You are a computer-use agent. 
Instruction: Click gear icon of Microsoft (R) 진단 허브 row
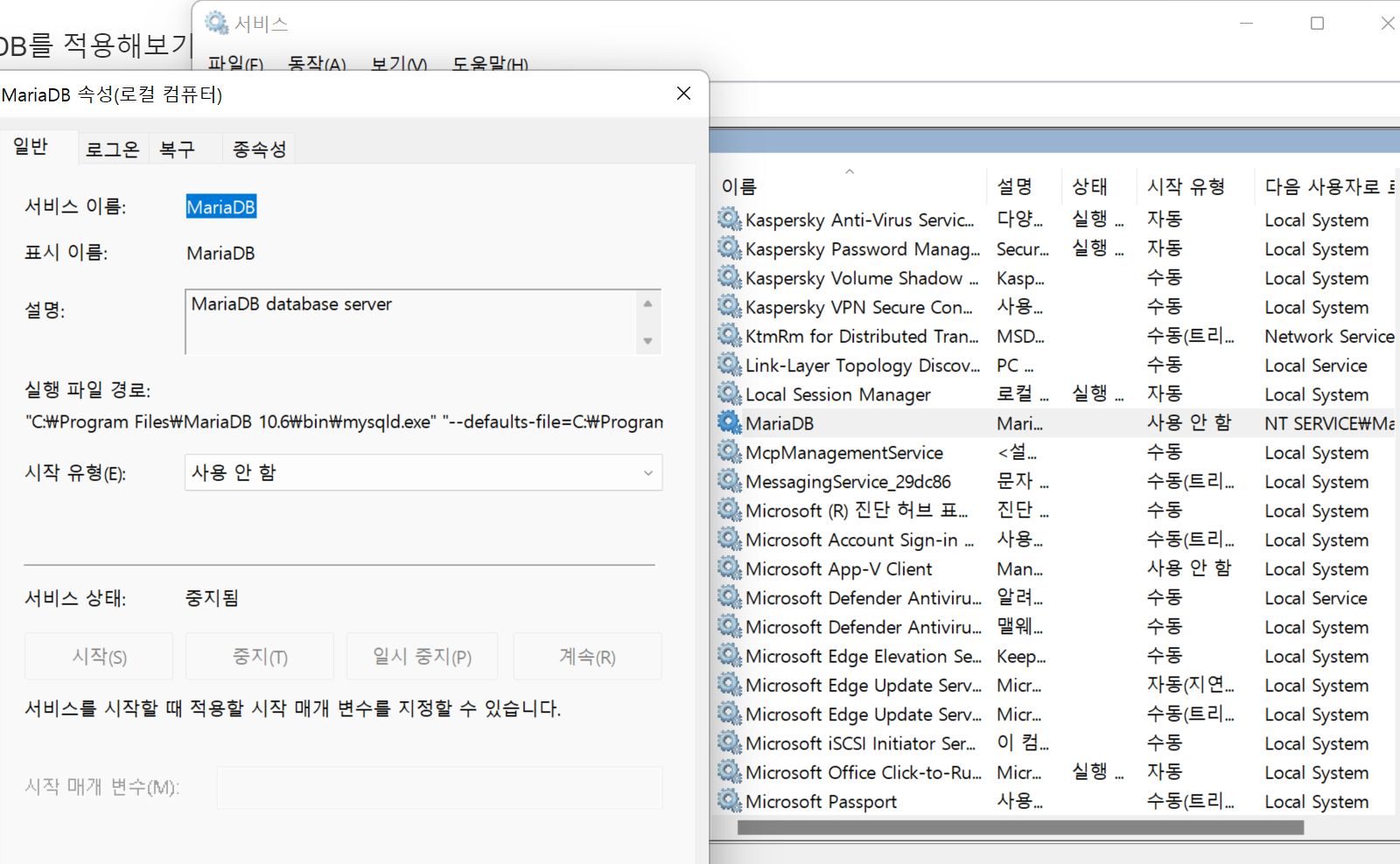coord(730,510)
